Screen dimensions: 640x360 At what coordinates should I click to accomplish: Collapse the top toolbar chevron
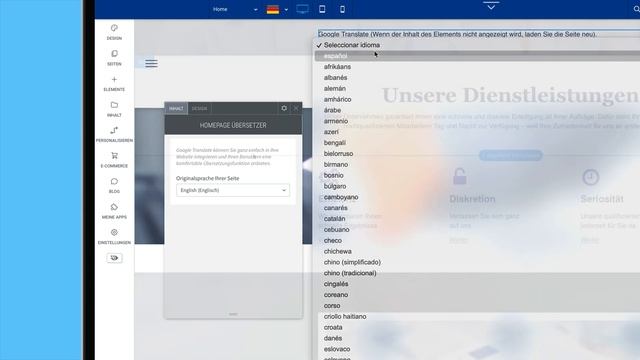[x=491, y=6]
